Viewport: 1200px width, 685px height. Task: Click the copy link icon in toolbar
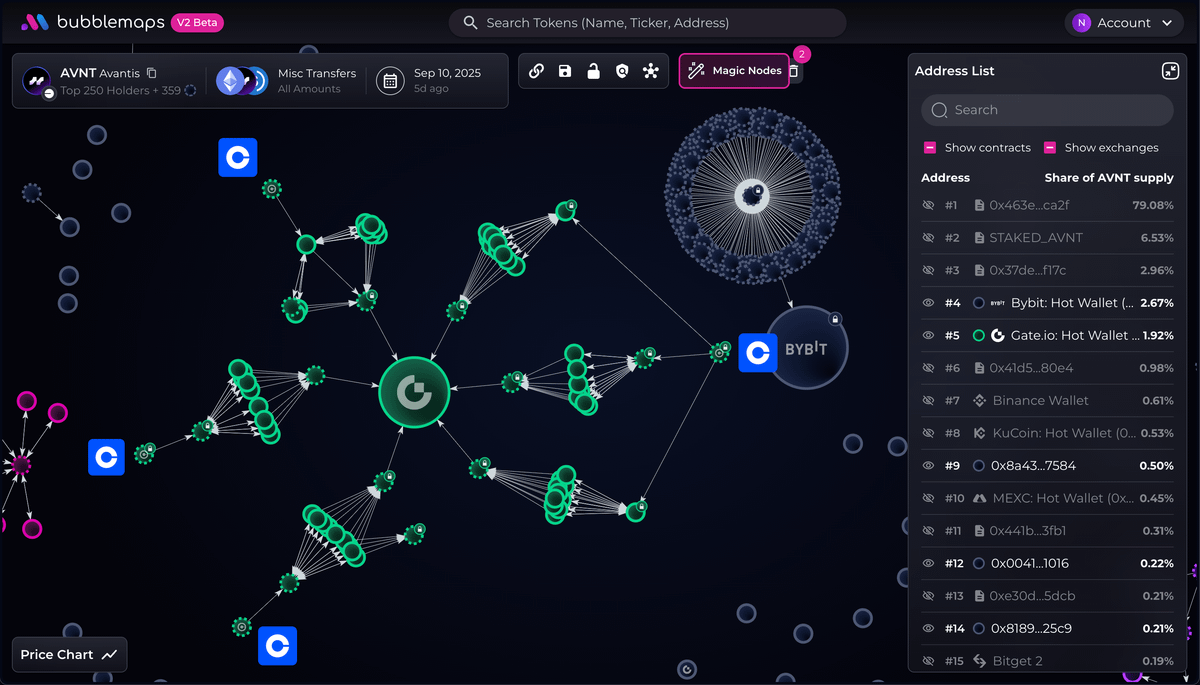[537, 71]
